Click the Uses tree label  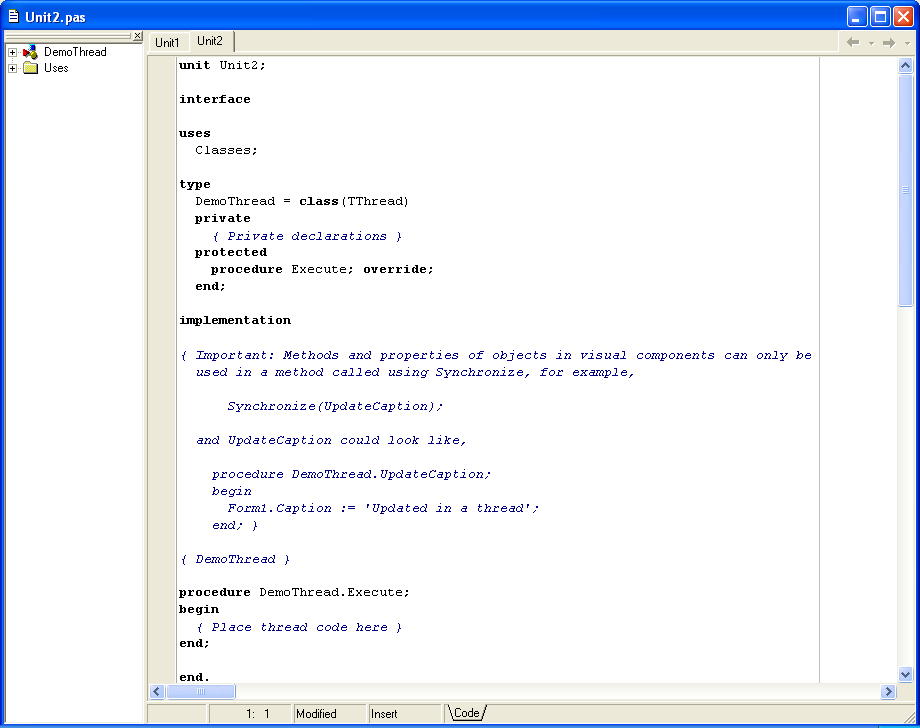(x=56, y=68)
